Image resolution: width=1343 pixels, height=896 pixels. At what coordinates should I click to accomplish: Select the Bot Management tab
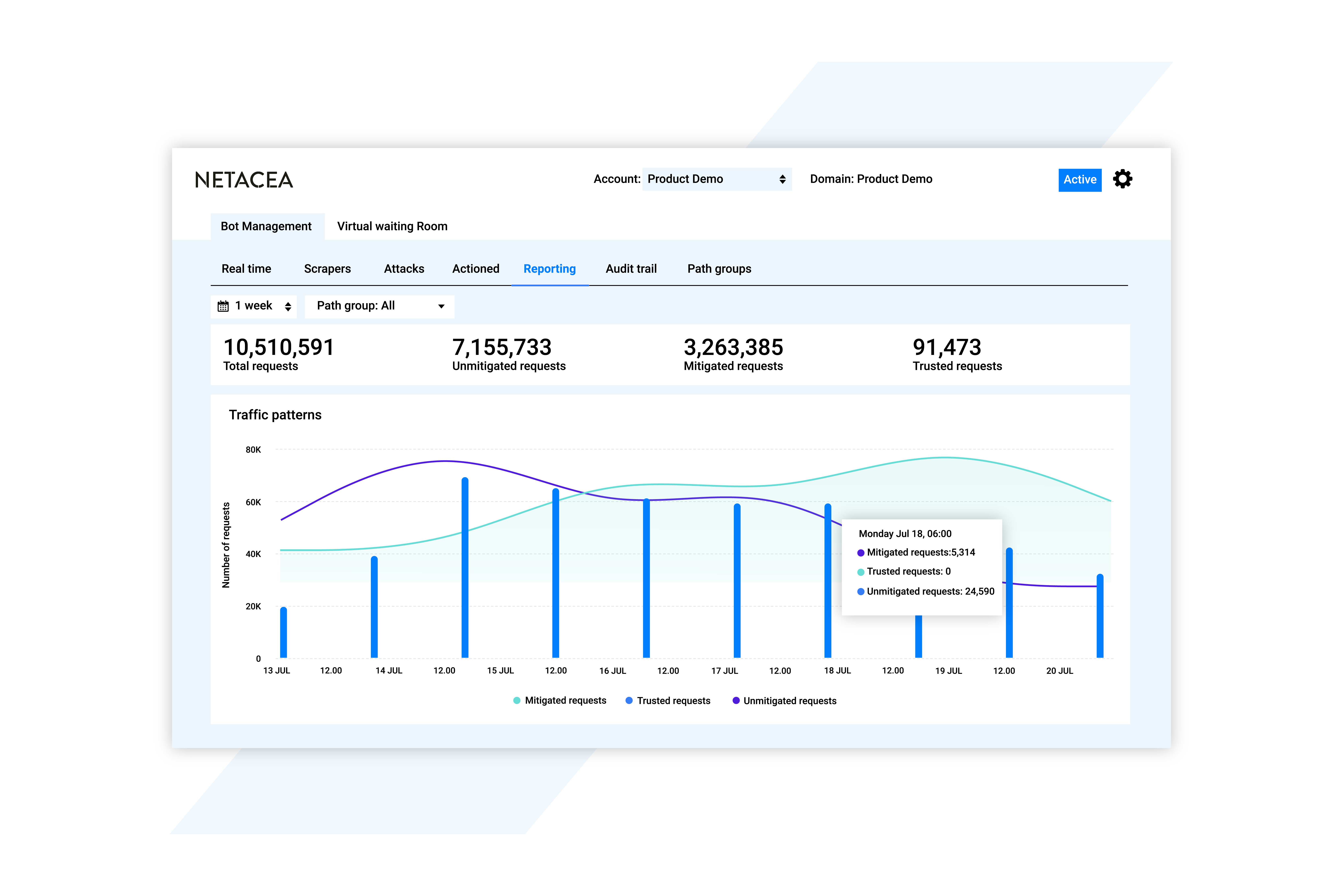[x=266, y=226]
